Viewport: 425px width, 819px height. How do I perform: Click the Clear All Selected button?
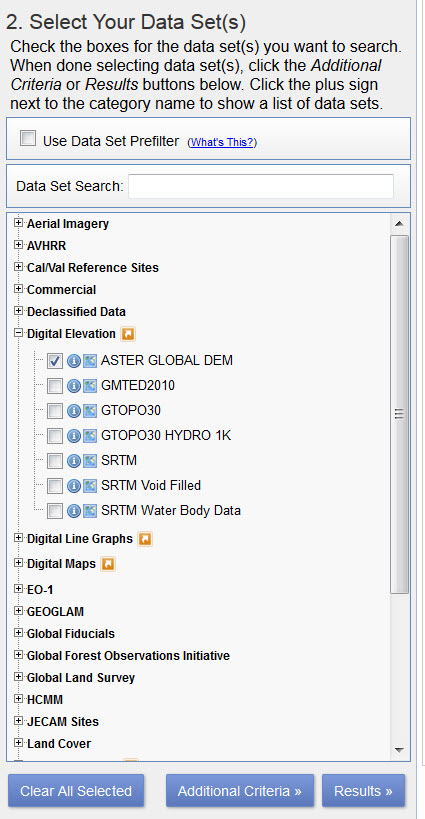(x=76, y=791)
